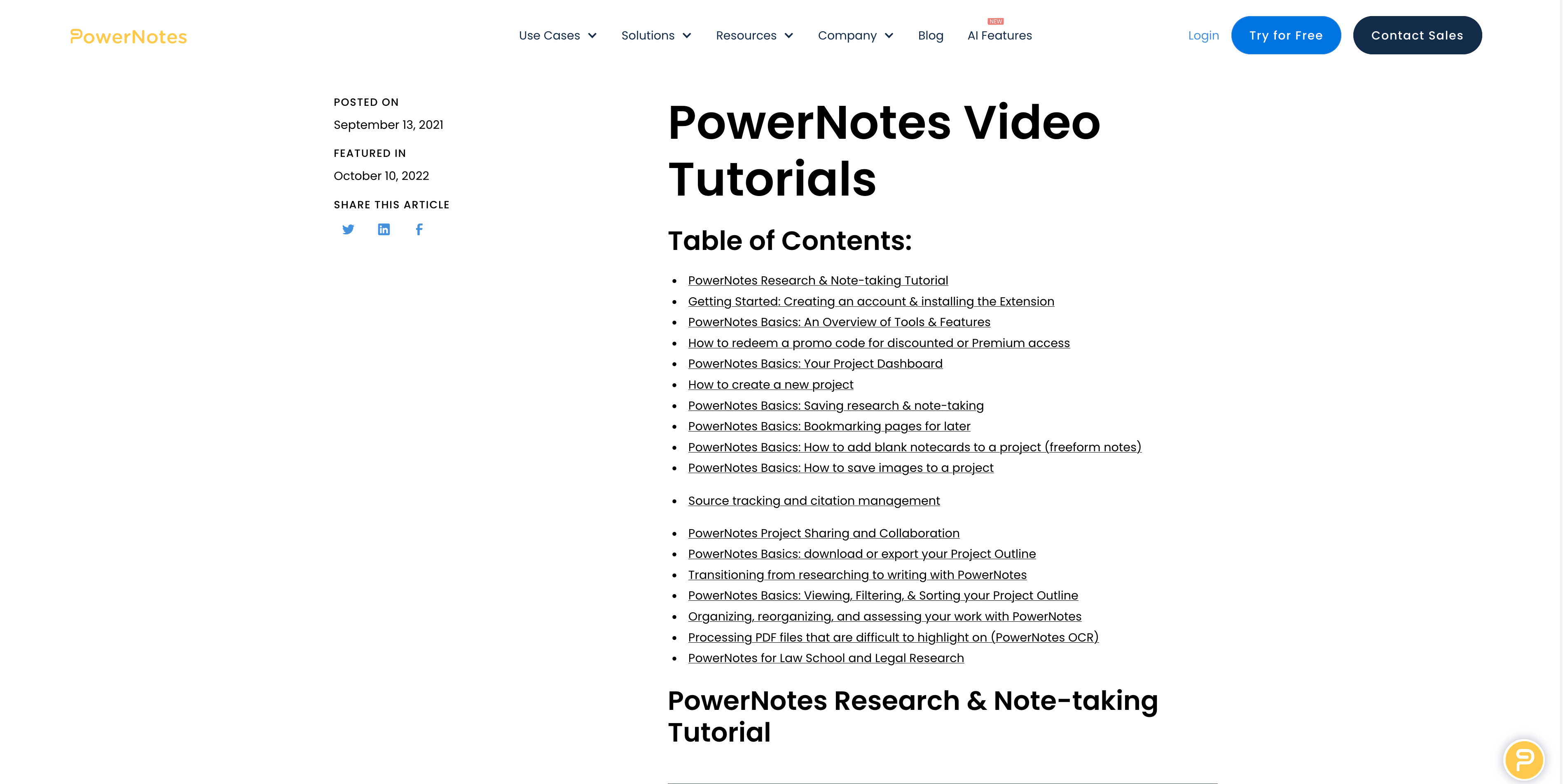Expand the Resources dropdown menu

[754, 35]
